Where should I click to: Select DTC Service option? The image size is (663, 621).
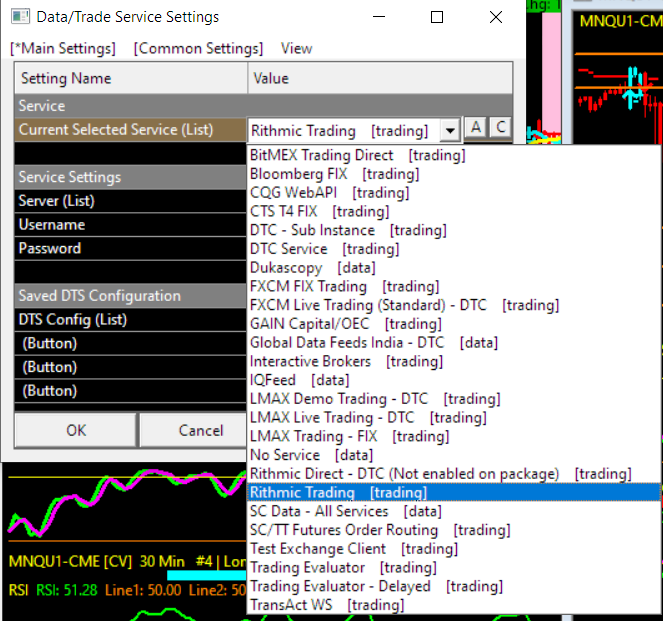point(453,249)
